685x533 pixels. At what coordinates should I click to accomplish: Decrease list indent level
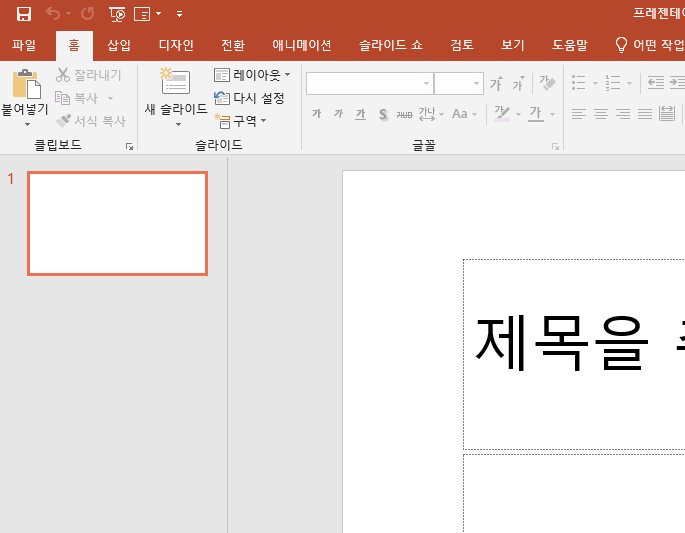click(656, 83)
